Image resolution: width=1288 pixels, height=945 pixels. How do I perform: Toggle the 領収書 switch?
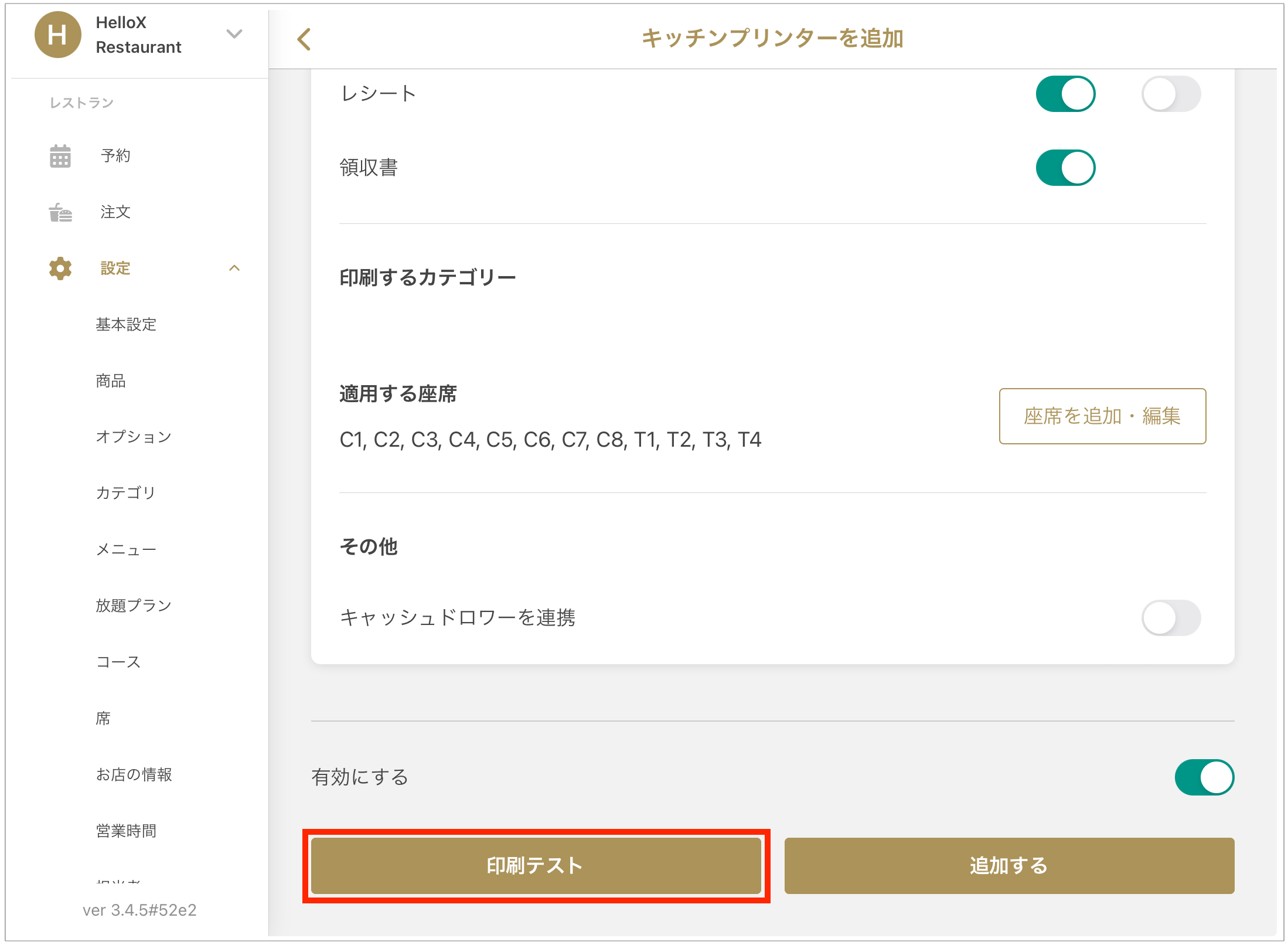[1065, 168]
